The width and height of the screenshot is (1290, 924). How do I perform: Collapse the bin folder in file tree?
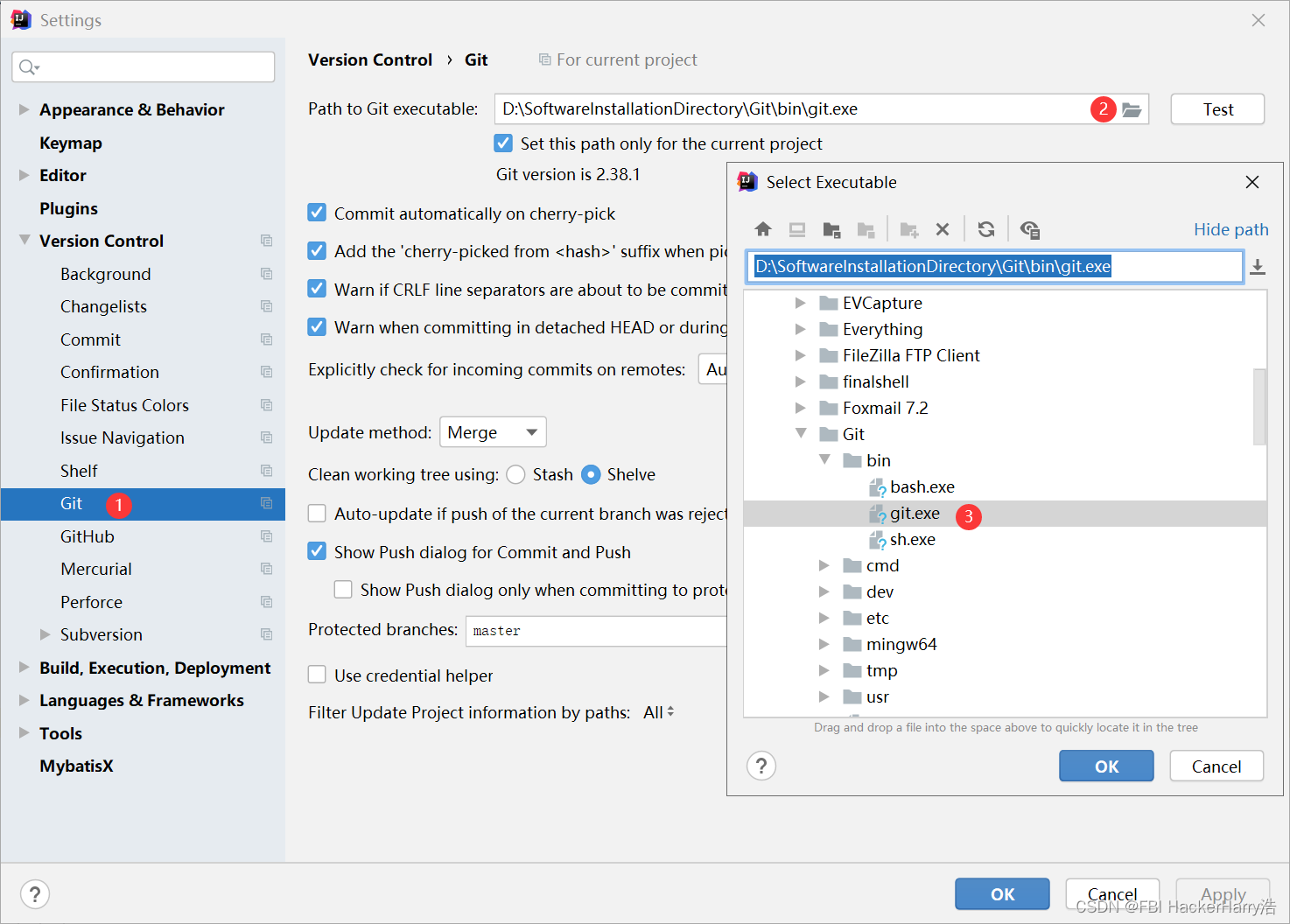pos(824,459)
